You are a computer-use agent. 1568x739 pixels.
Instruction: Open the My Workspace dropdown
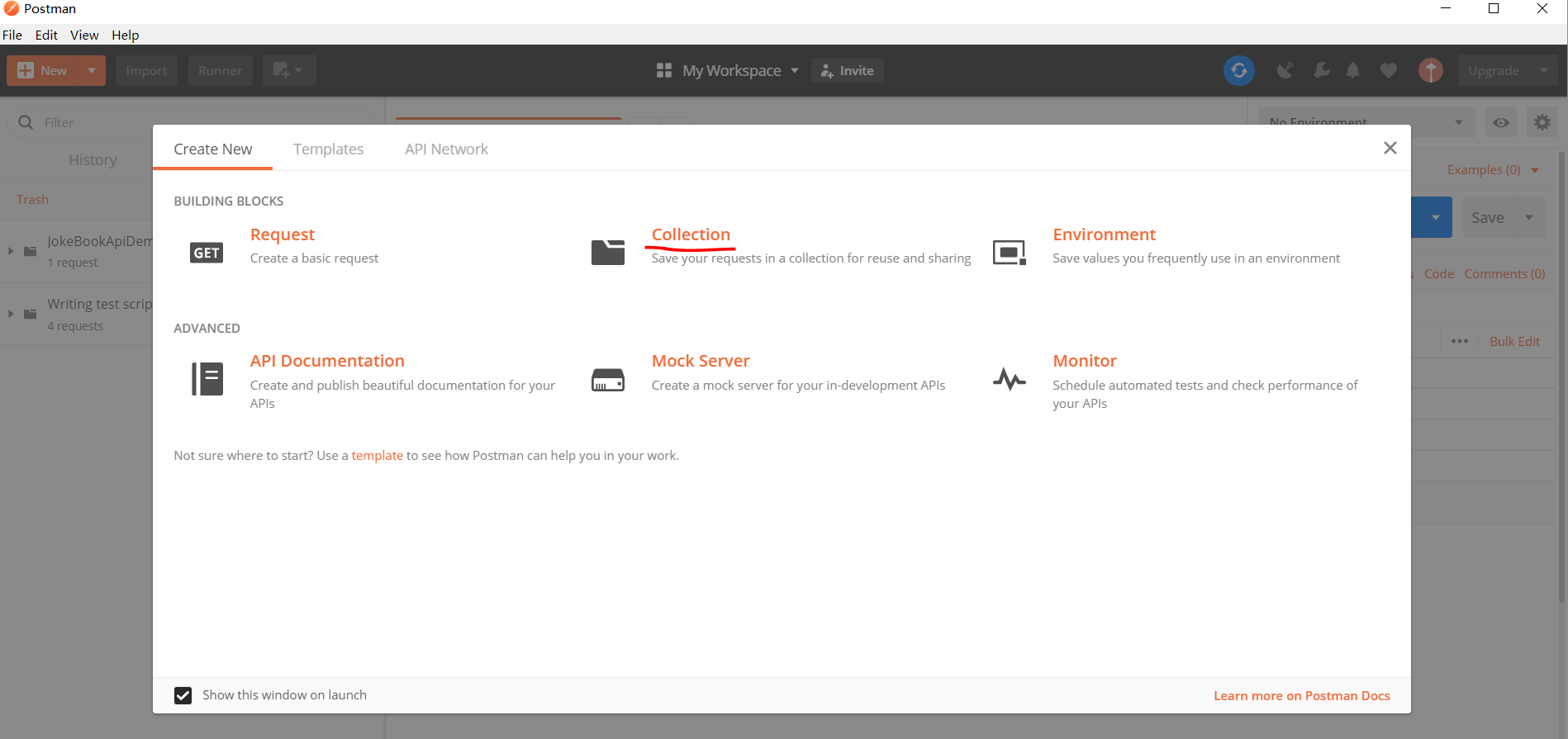(x=729, y=71)
